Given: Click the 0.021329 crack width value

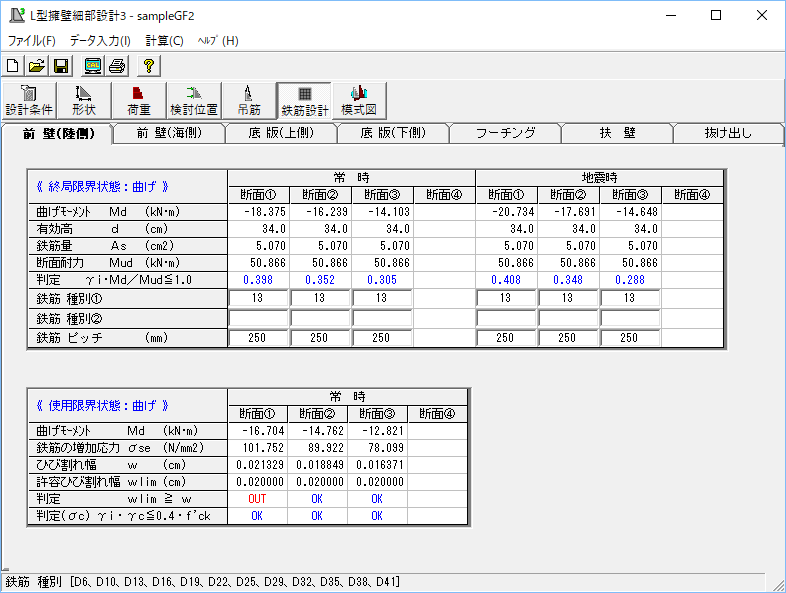Looking at the screenshot, I should [260, 465].
